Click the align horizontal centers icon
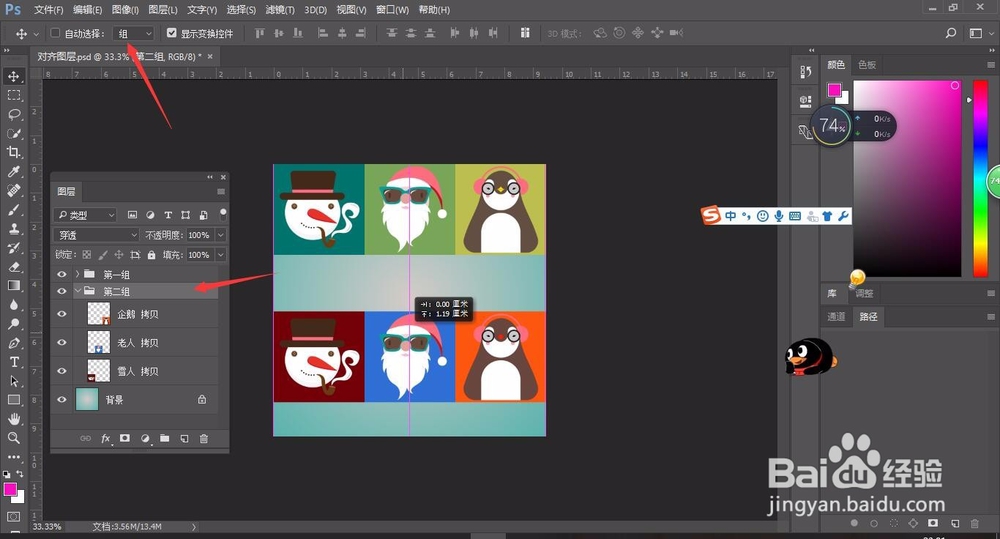The height and width of the screenshot is (539, 1000). pyautogui.click(x=342, y=33)
